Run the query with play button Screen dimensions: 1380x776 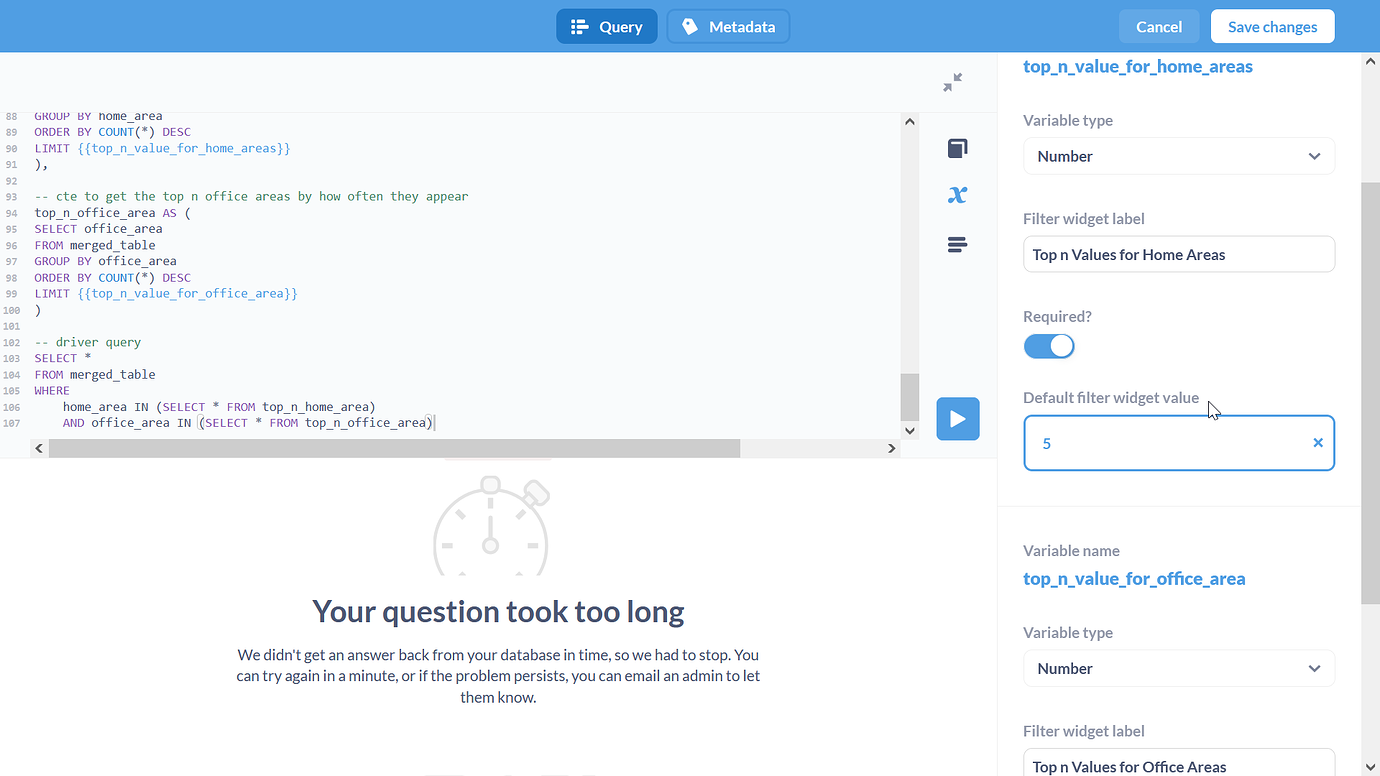pyautogui.click(x=957, y=419)
